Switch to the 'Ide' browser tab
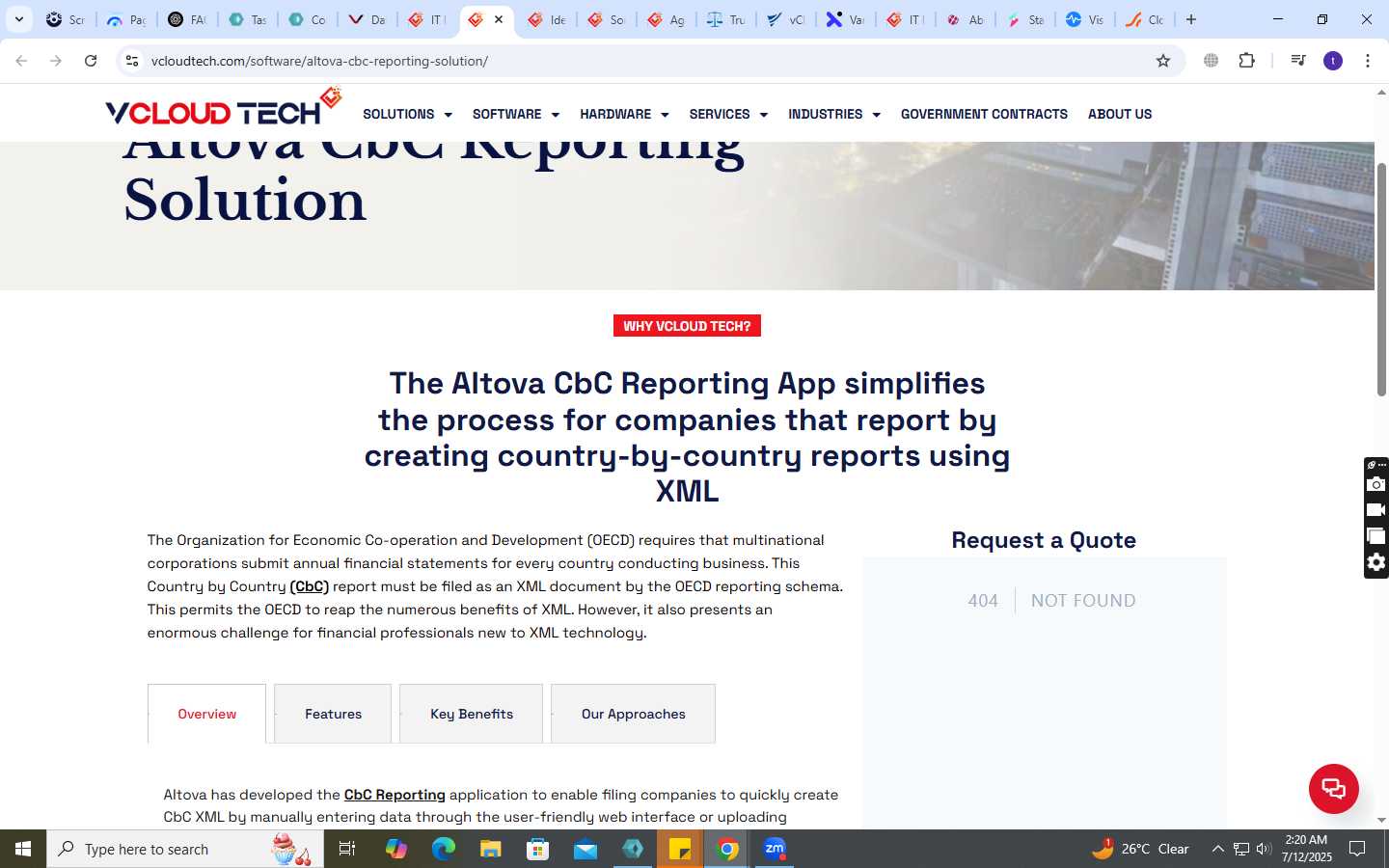Image resolution: width=1389 pixels, height=868 pixels. click(x=547, y=19)
